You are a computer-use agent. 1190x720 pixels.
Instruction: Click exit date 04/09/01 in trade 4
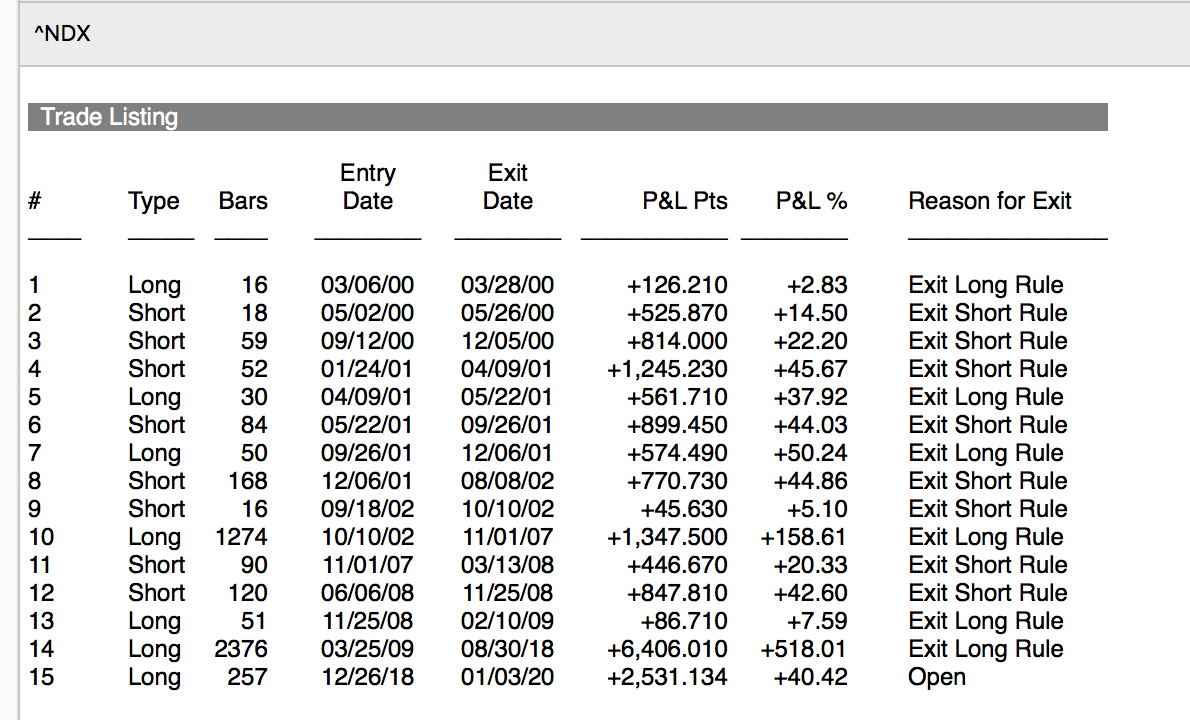(507, 369)
